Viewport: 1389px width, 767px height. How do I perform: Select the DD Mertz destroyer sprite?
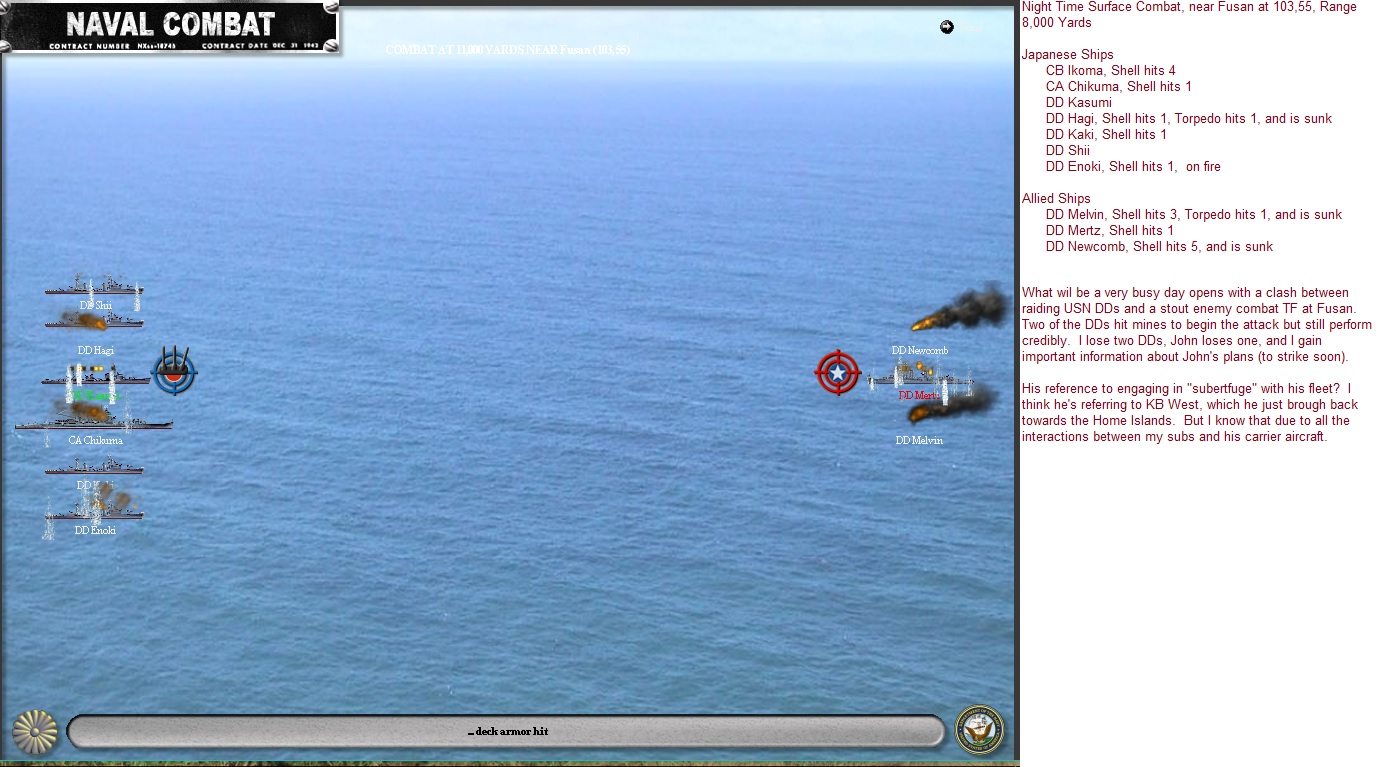919,377
